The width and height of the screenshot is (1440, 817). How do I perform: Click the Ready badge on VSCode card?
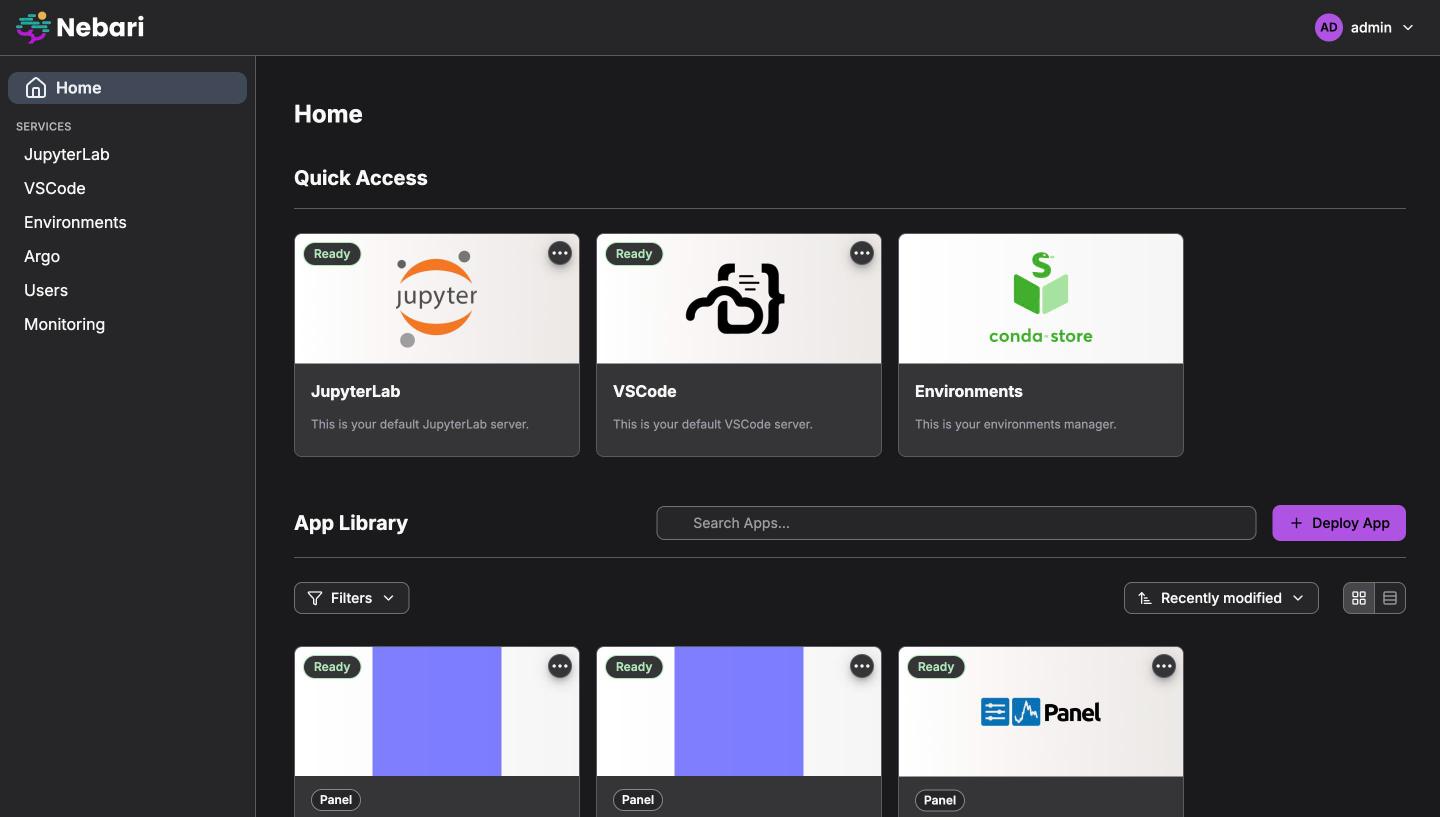[x=634, y=254]
